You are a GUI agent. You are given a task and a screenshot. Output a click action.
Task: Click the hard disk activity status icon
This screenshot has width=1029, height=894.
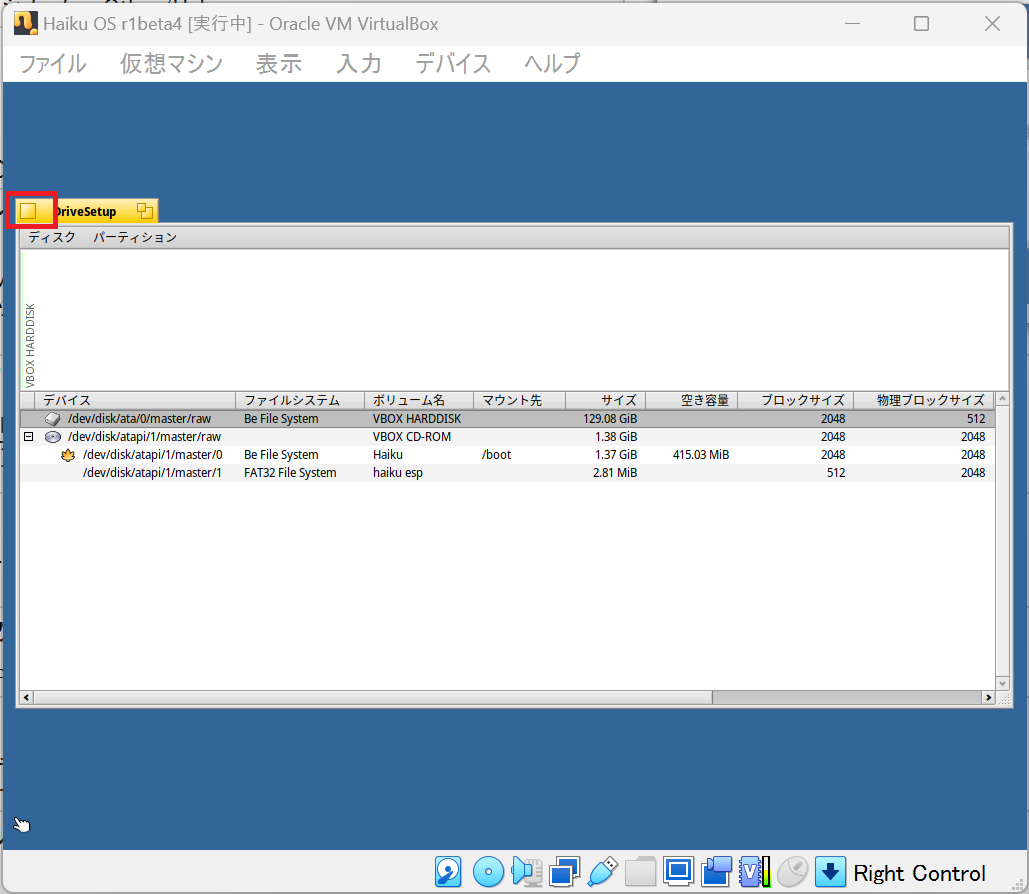pos(448,872)
